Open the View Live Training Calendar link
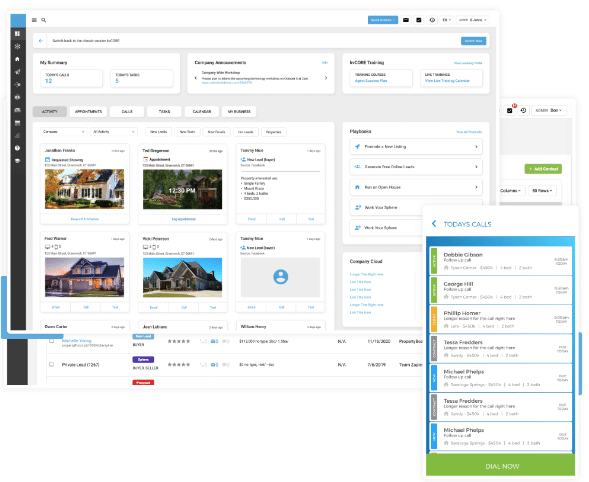 (x=447, y=81)
